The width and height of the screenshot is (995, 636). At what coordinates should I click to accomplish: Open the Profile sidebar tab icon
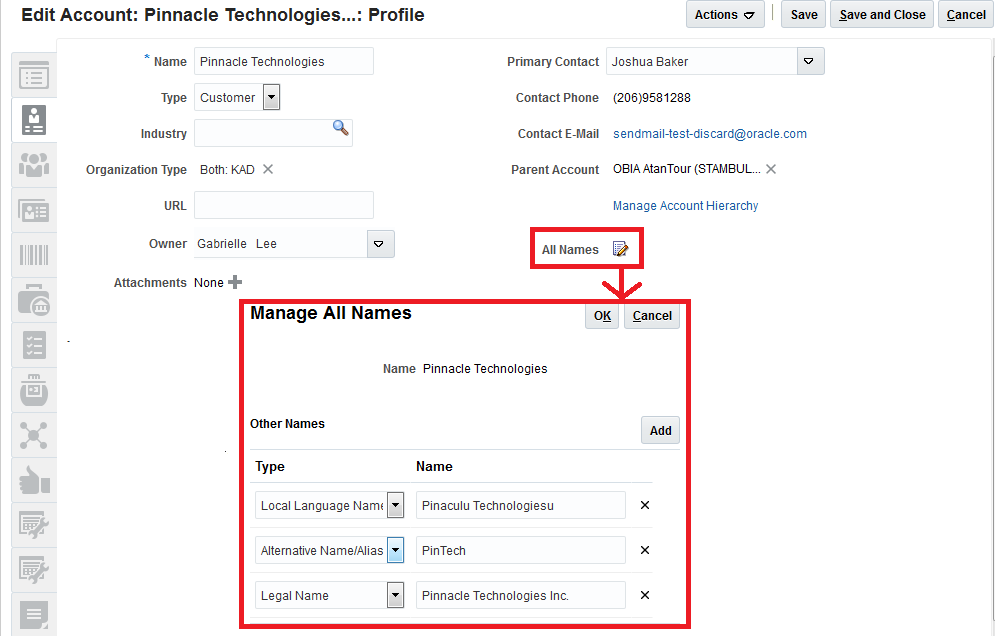pos(34,120)
